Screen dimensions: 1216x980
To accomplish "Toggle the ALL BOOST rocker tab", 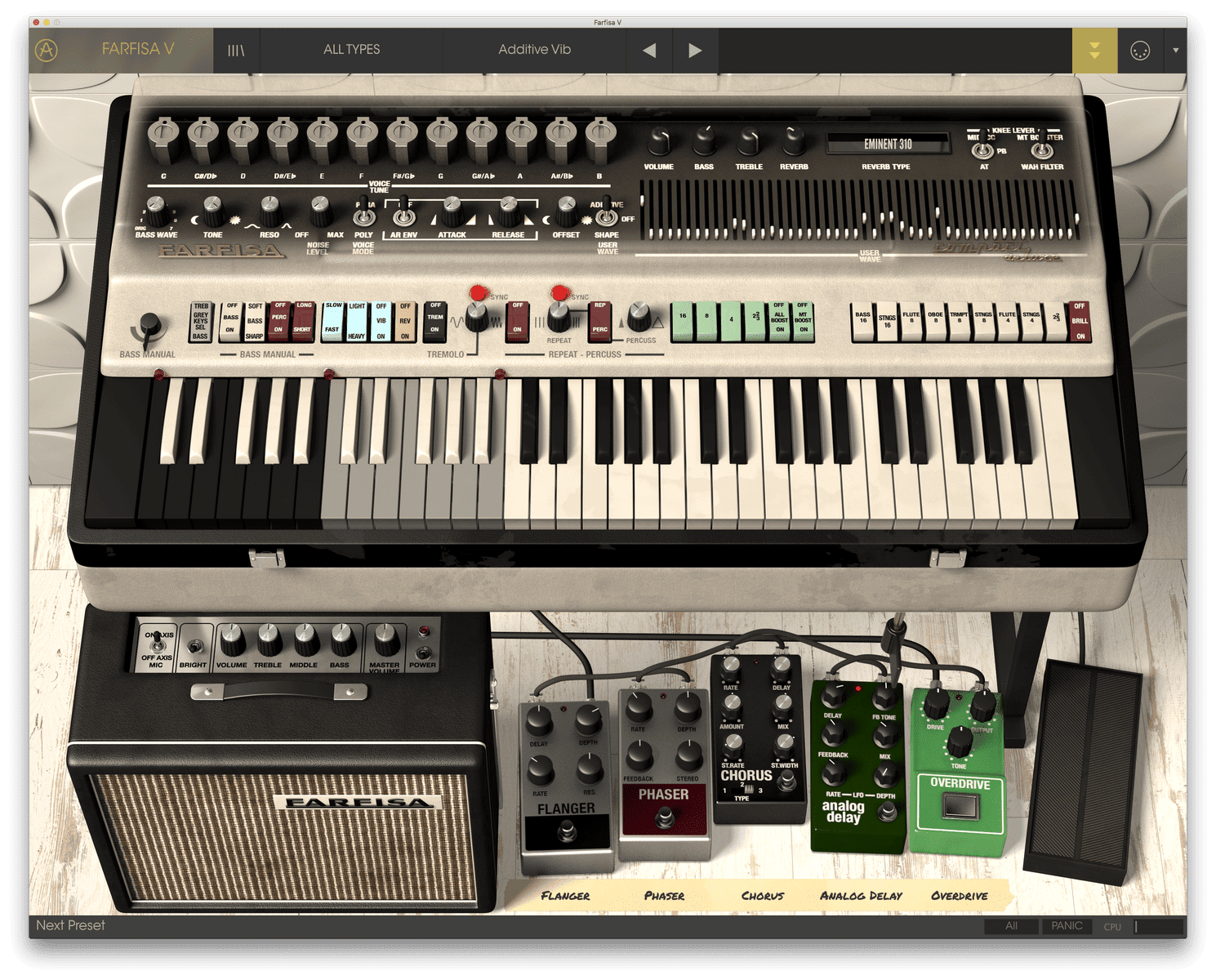I will tap(779, 321).
